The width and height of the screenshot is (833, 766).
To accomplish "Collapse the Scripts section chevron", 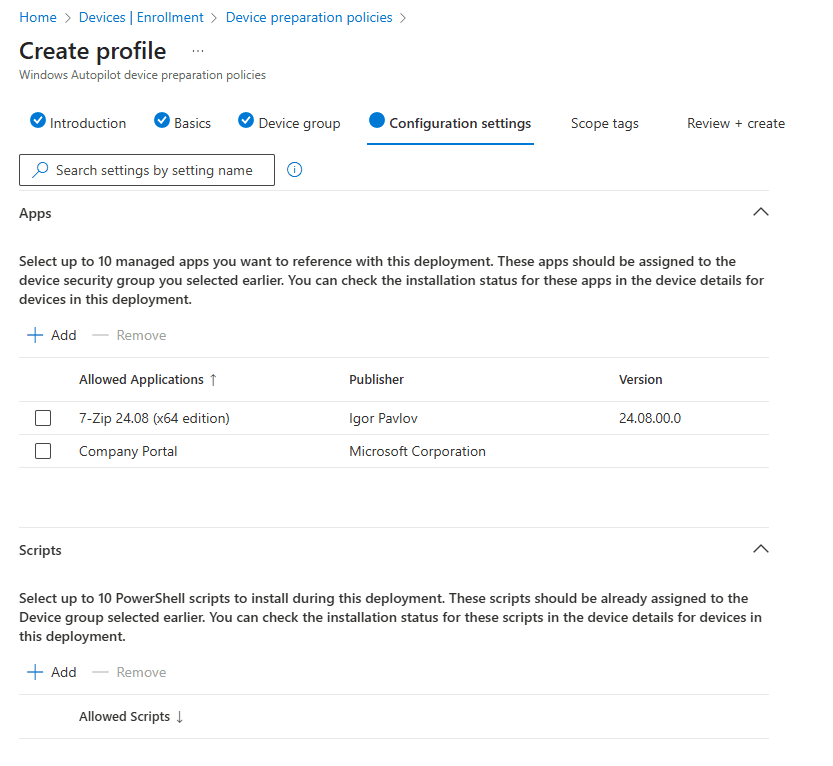I will point(760,550).
